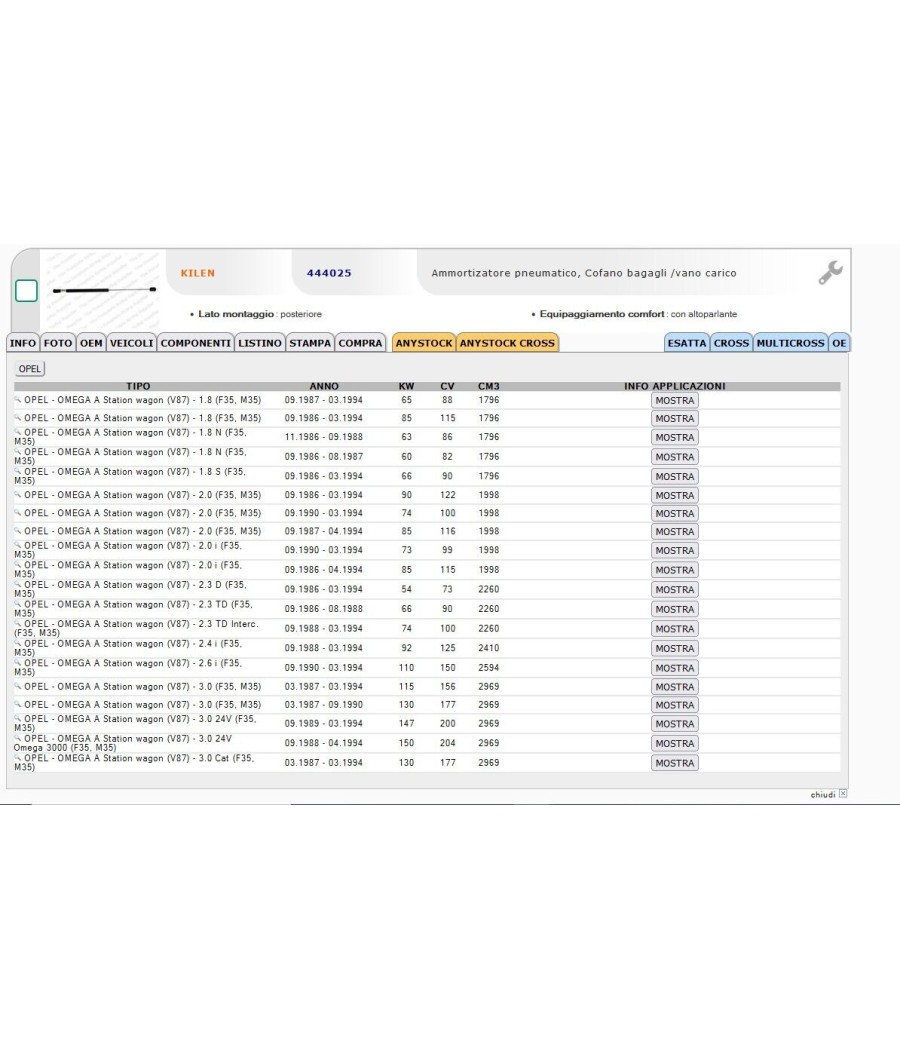Click magnifier icon for the 73 kW 2.0 i row
The height and width of the screenshot is (1050, 900).
coord(18,546)
